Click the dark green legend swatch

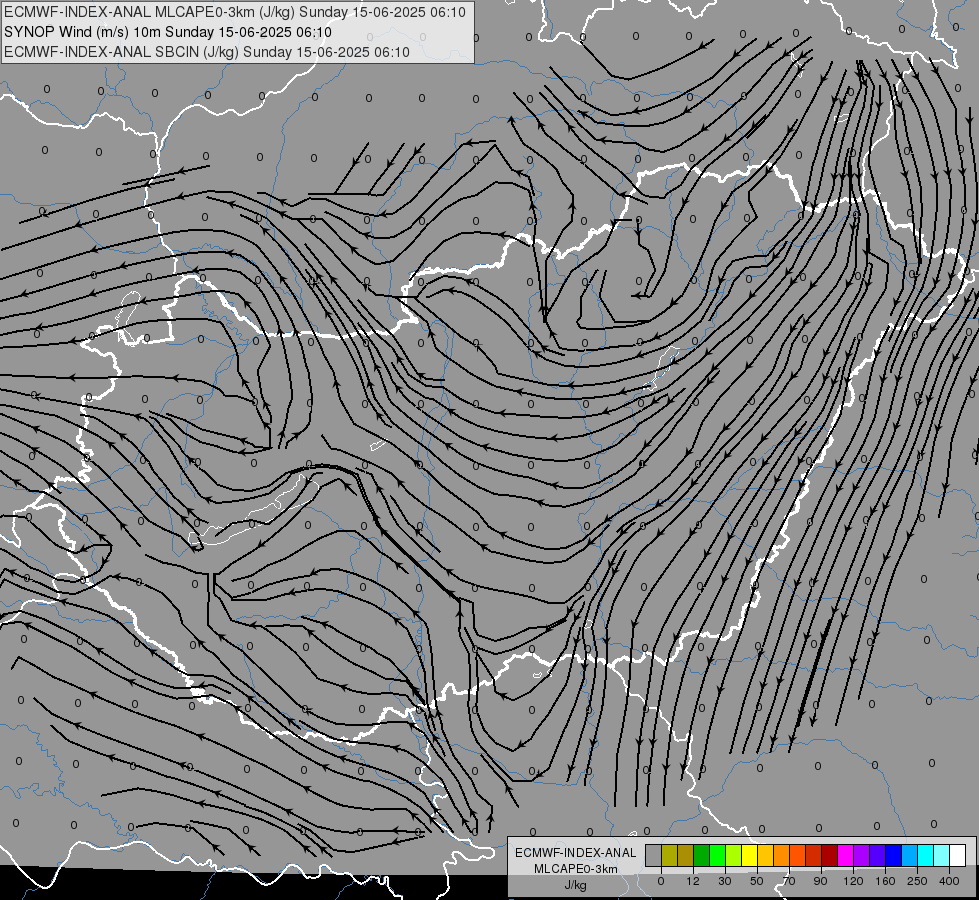pos(702,855)
